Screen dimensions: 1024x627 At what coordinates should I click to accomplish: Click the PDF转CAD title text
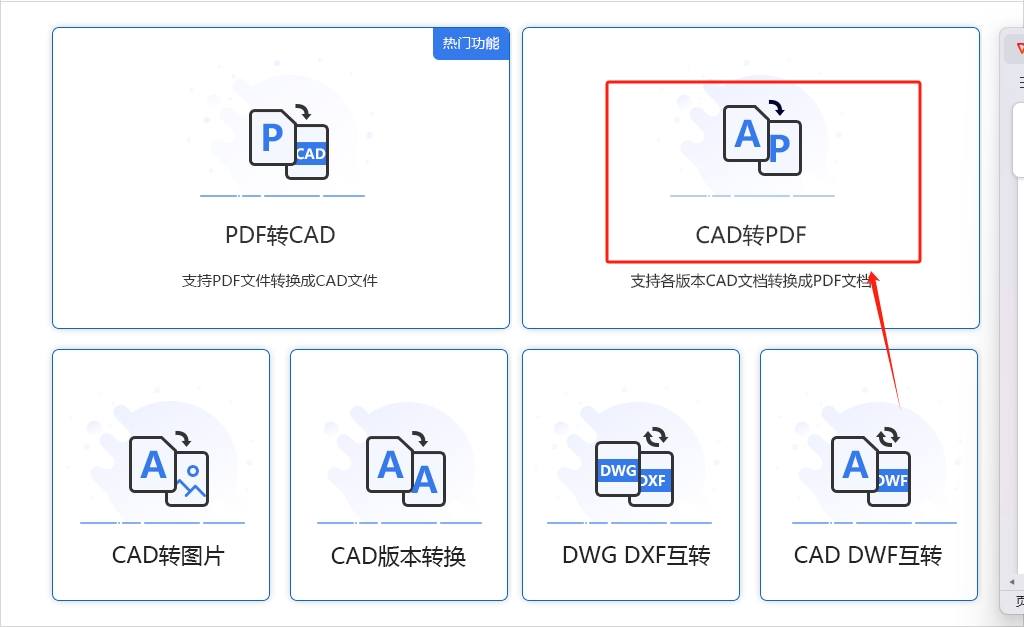(280, 235)
